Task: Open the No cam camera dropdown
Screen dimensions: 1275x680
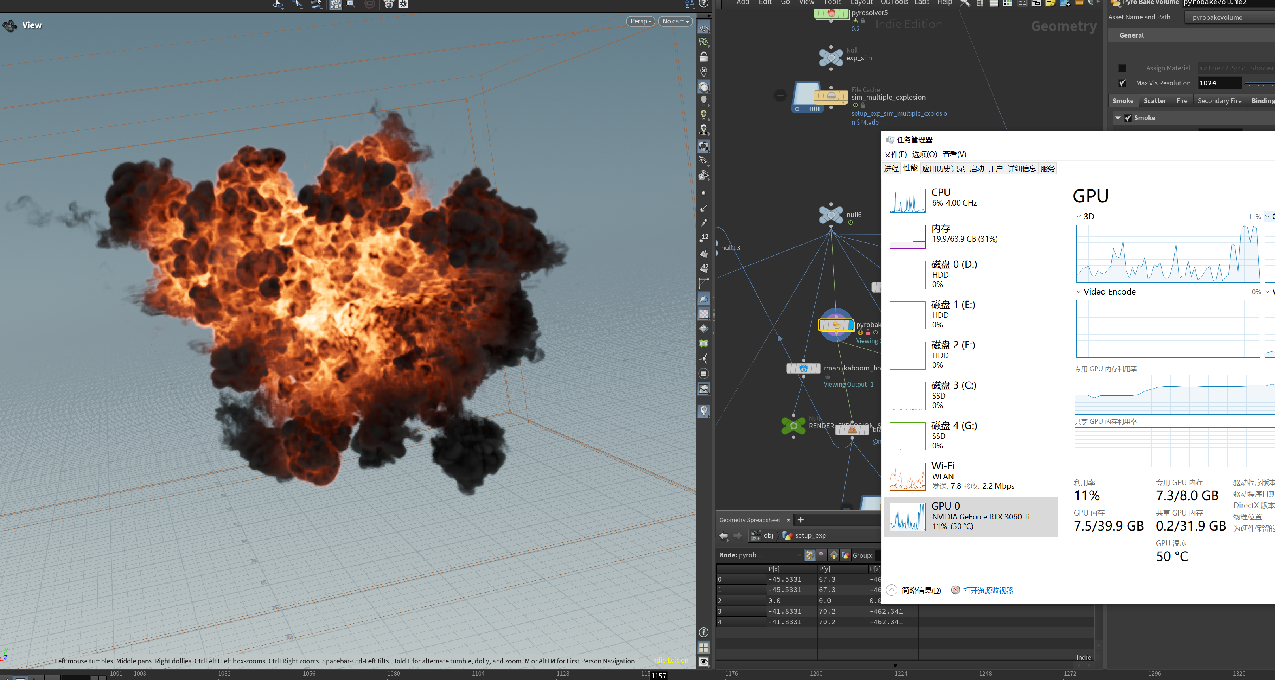Action: (x=675, y=21)
